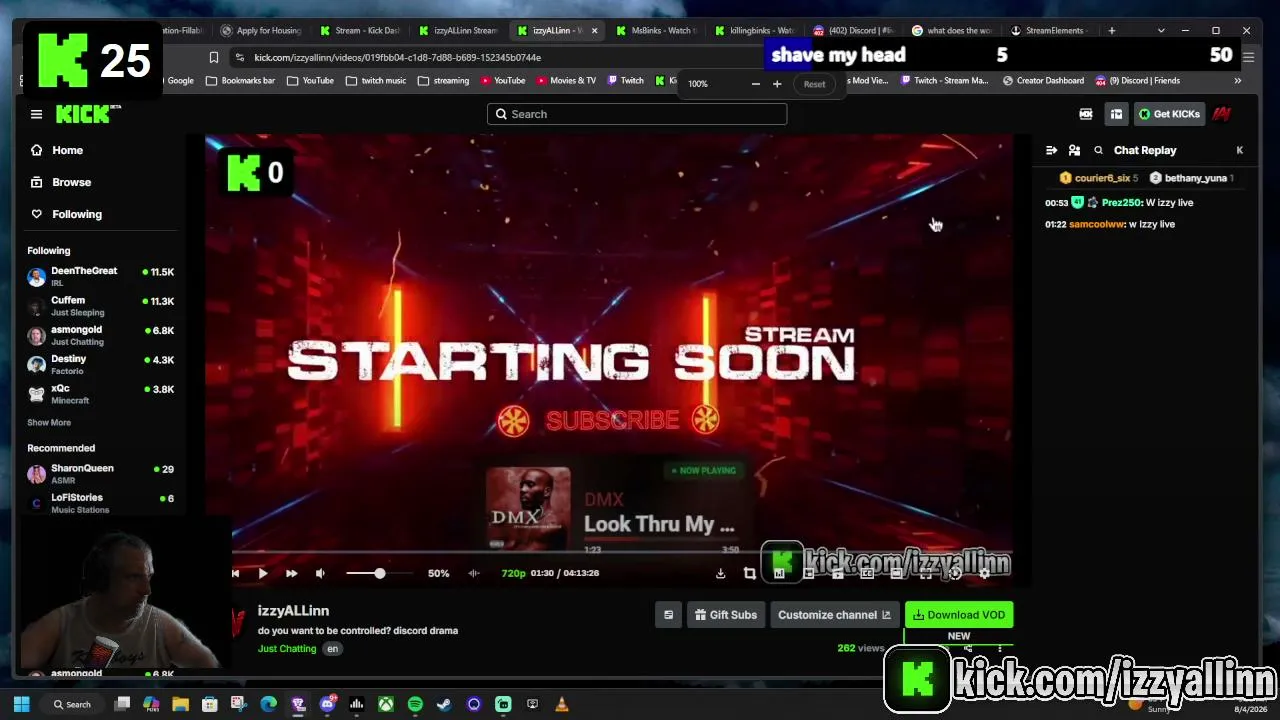Viewport: 1280px width, 720px height.
Task: Play the VOD video
Action: 263,573
